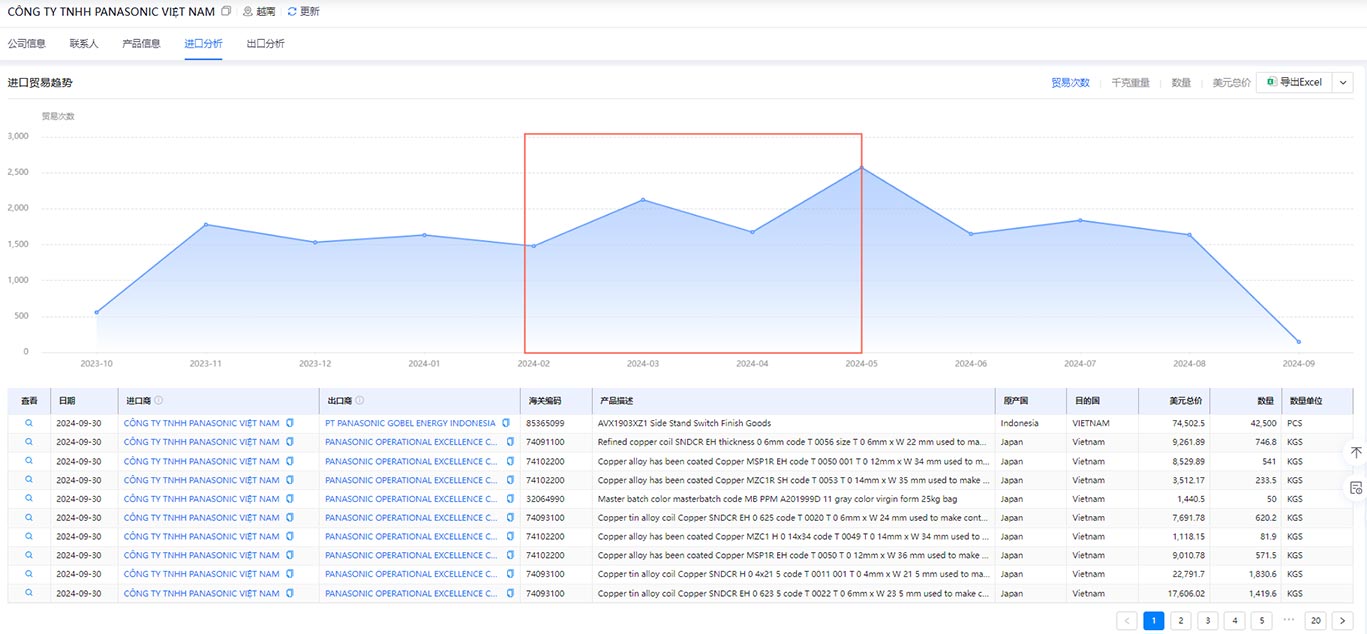The height and width of the screenshot is (634, 1367).
Task: Switch chart metric to 数量
Action: coord(1181,83)
